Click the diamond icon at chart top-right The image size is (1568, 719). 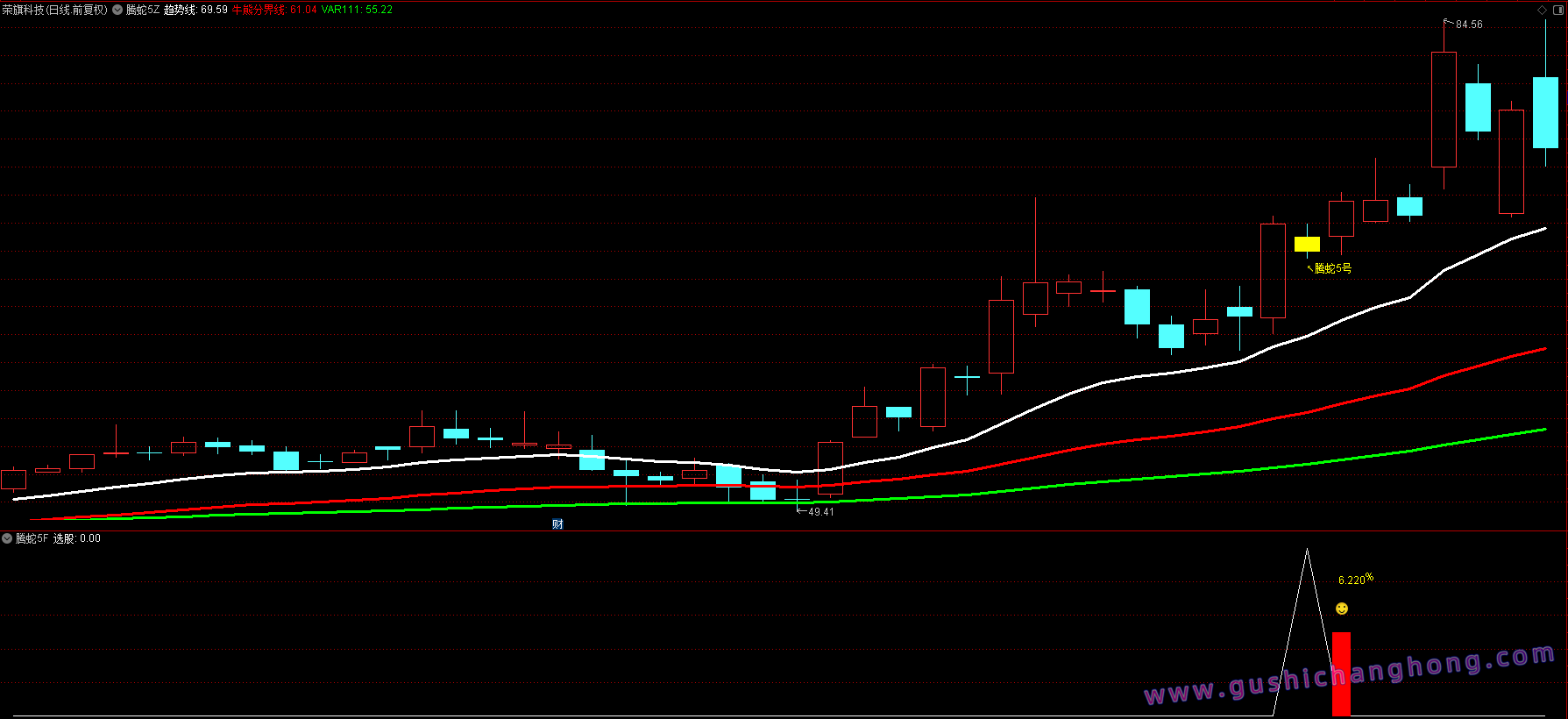(x=1543, y=10)
